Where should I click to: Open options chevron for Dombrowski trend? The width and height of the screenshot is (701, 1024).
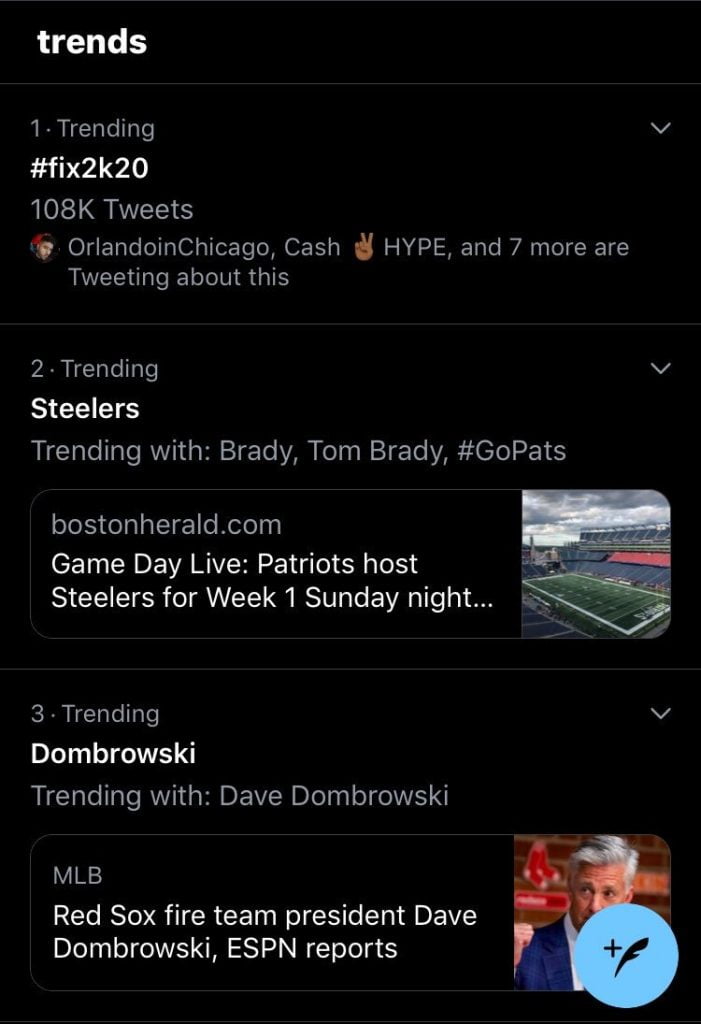pos(661,713)
